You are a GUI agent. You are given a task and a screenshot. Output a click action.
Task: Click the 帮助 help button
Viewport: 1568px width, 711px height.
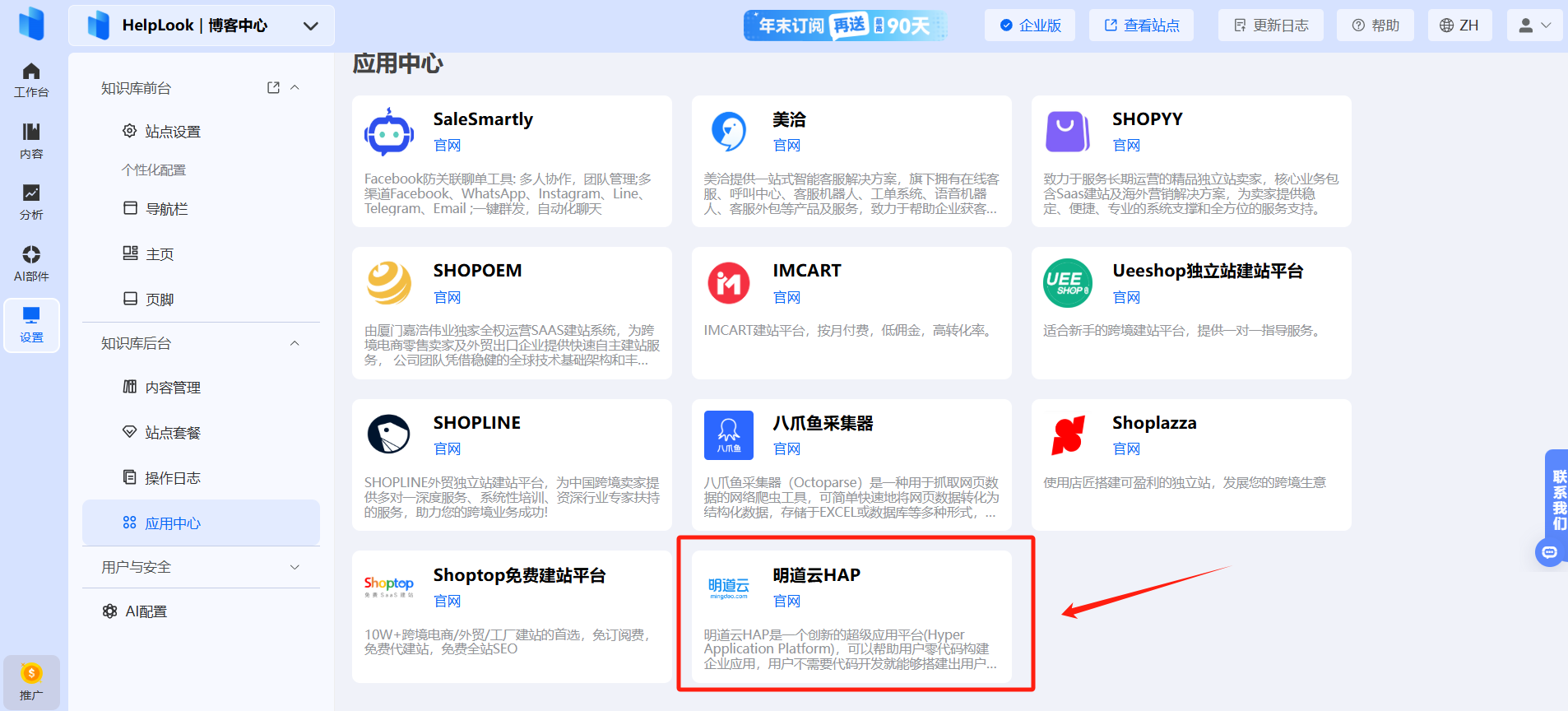[x=1375, y=26]
